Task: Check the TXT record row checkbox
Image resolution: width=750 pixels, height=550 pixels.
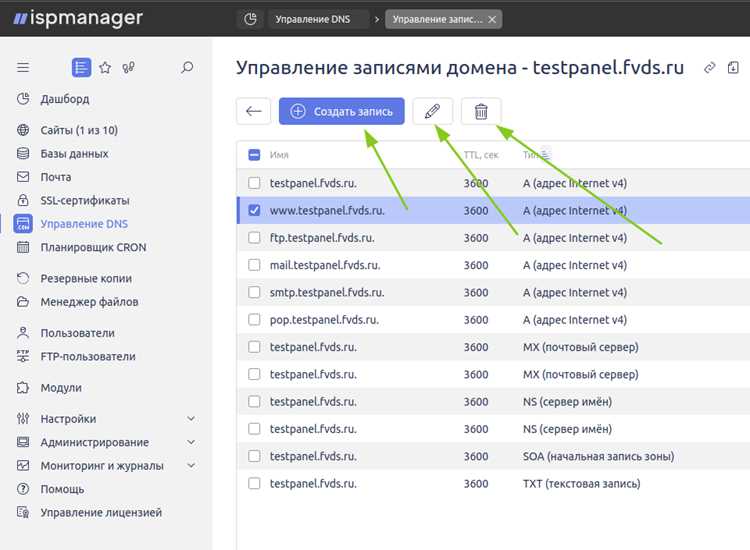Action: tap(254, 484)
